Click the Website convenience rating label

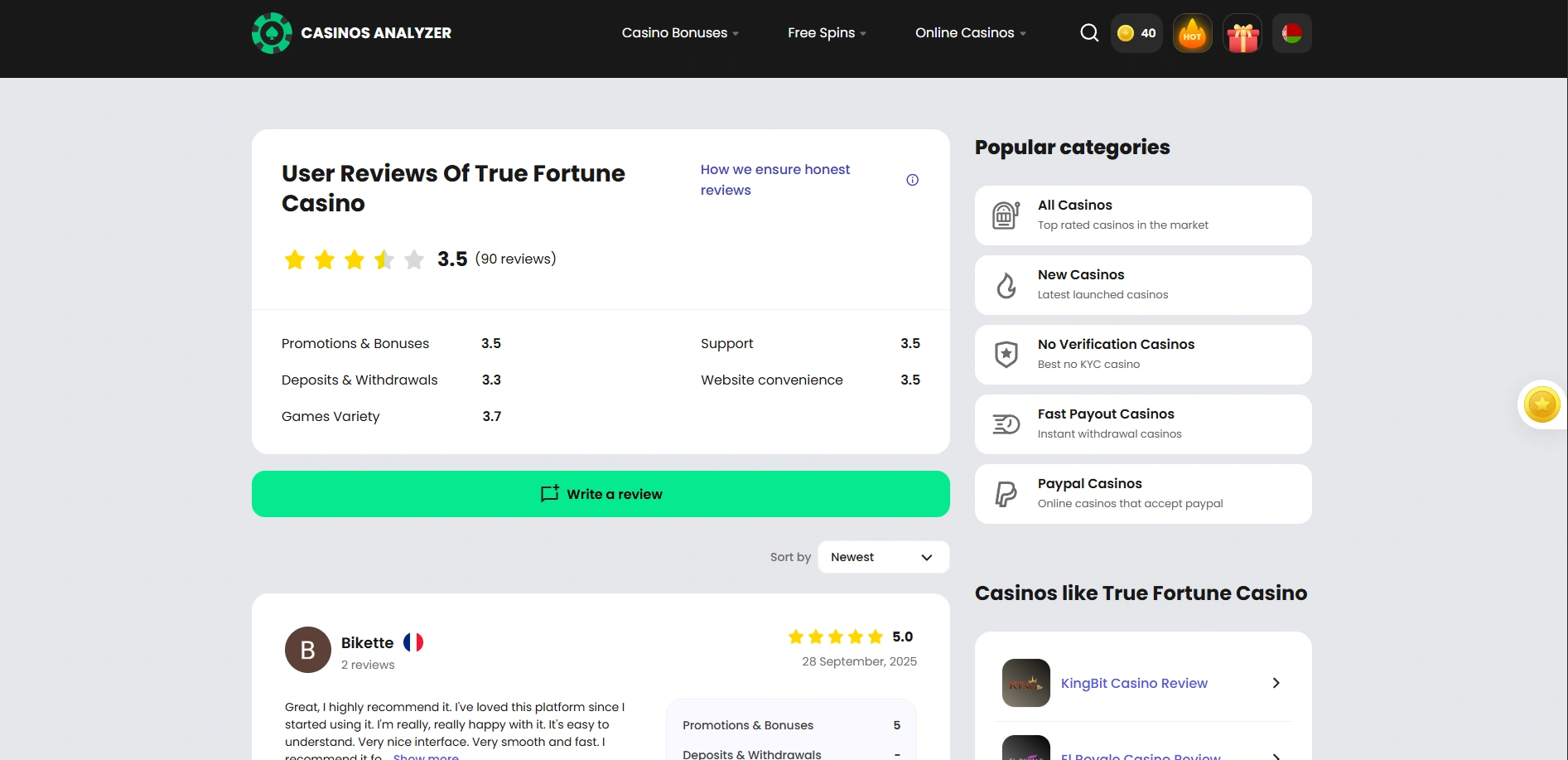(x=772, y=380)
